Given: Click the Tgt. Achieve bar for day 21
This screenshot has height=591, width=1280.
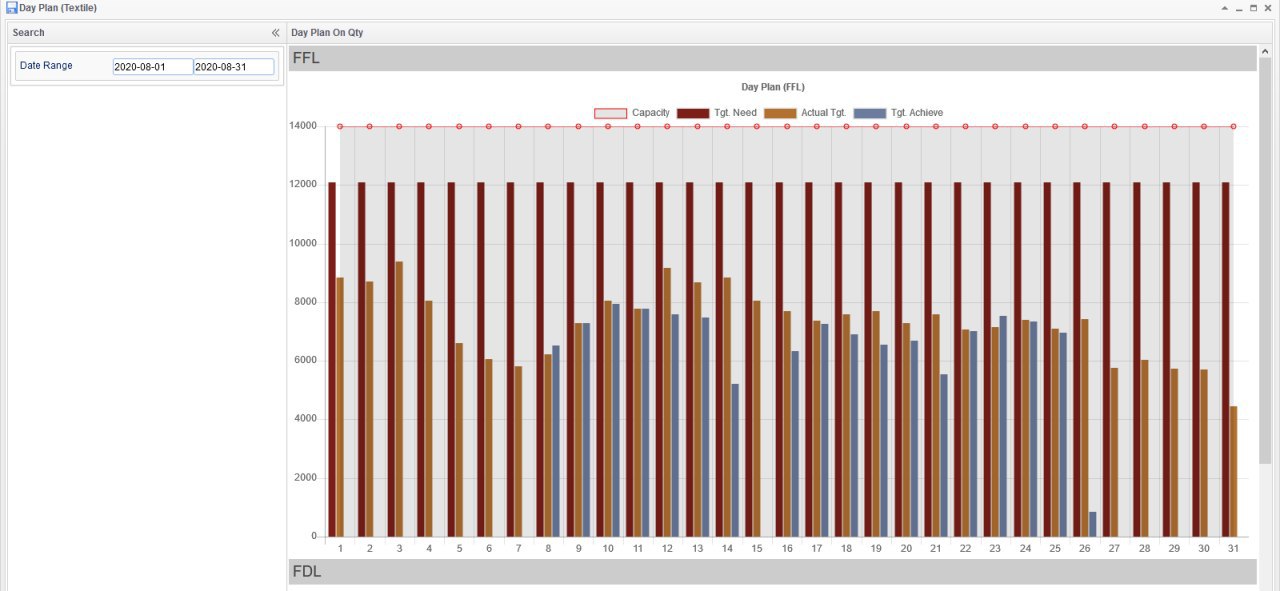Looking at the screenshot, I should click(943, 455).
